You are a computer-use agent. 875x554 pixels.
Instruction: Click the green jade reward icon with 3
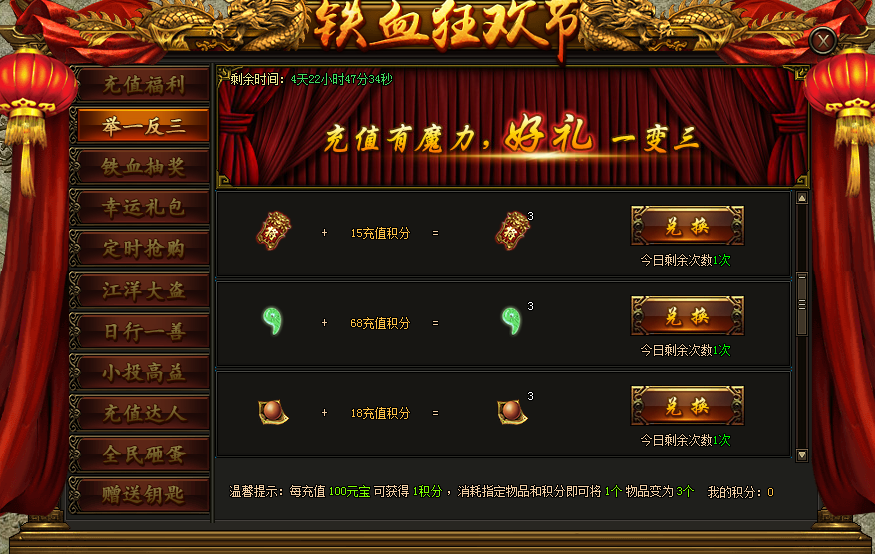point(511,321)
